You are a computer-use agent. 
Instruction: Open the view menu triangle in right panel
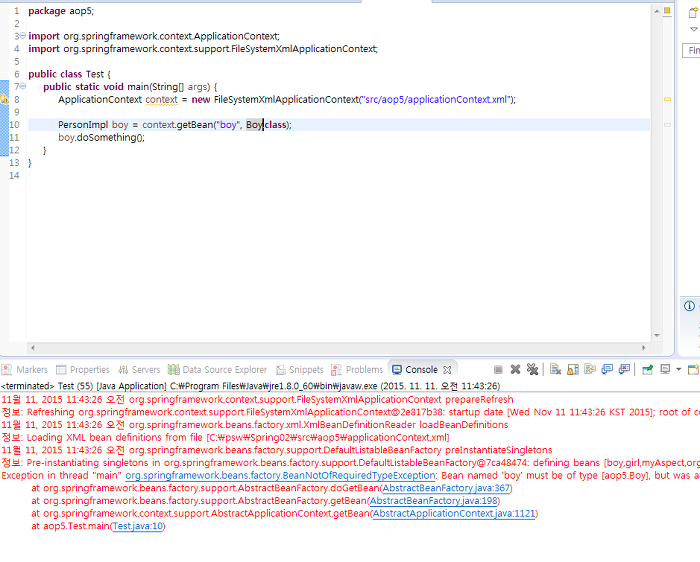[694, 29]
